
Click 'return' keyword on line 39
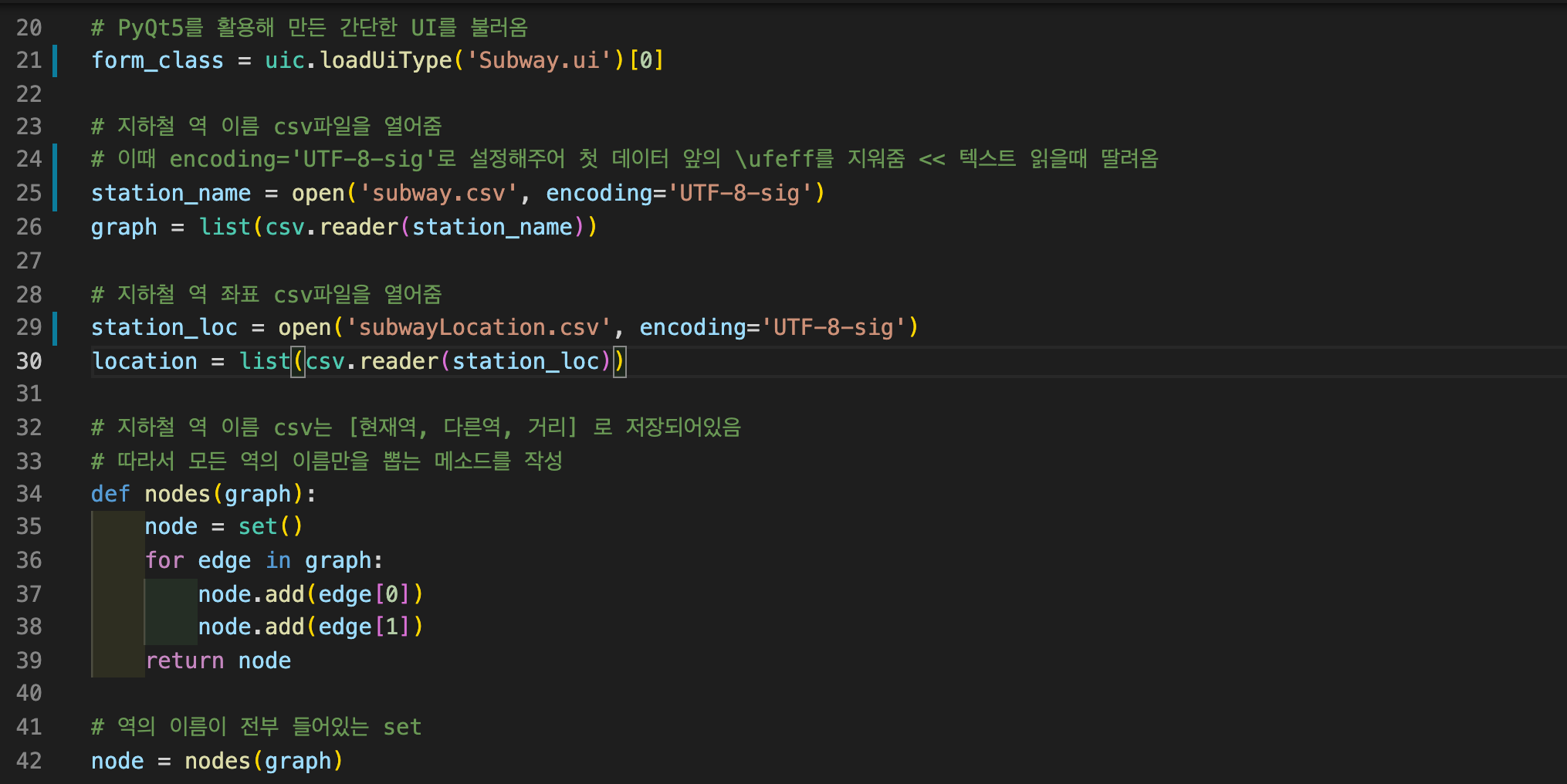184,661
